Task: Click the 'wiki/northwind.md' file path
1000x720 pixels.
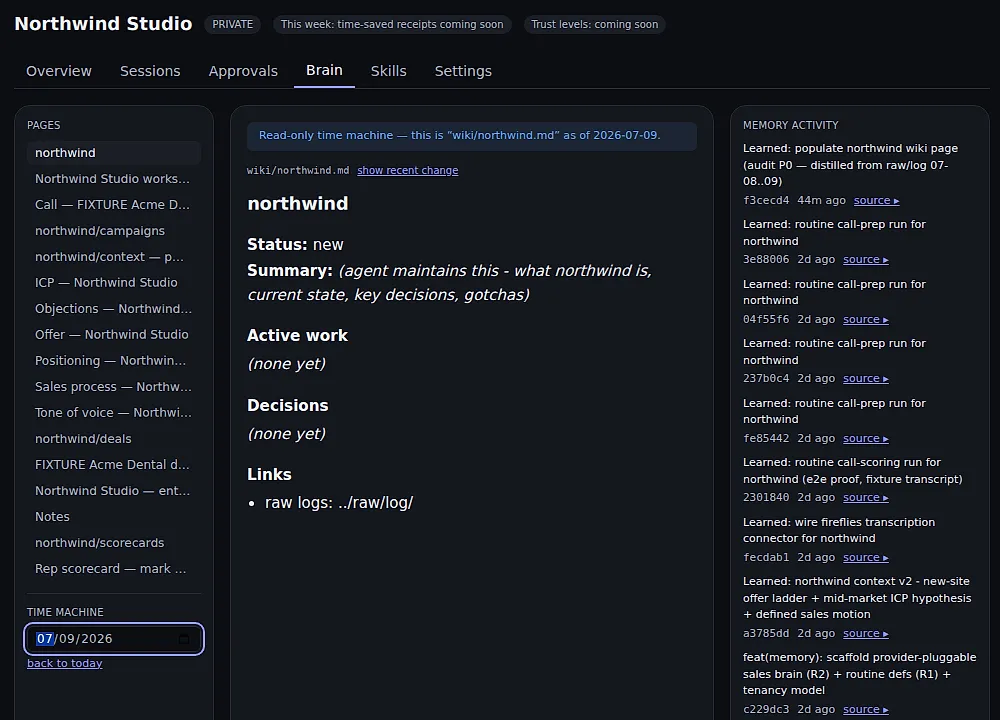Action: tap(298, 170)
